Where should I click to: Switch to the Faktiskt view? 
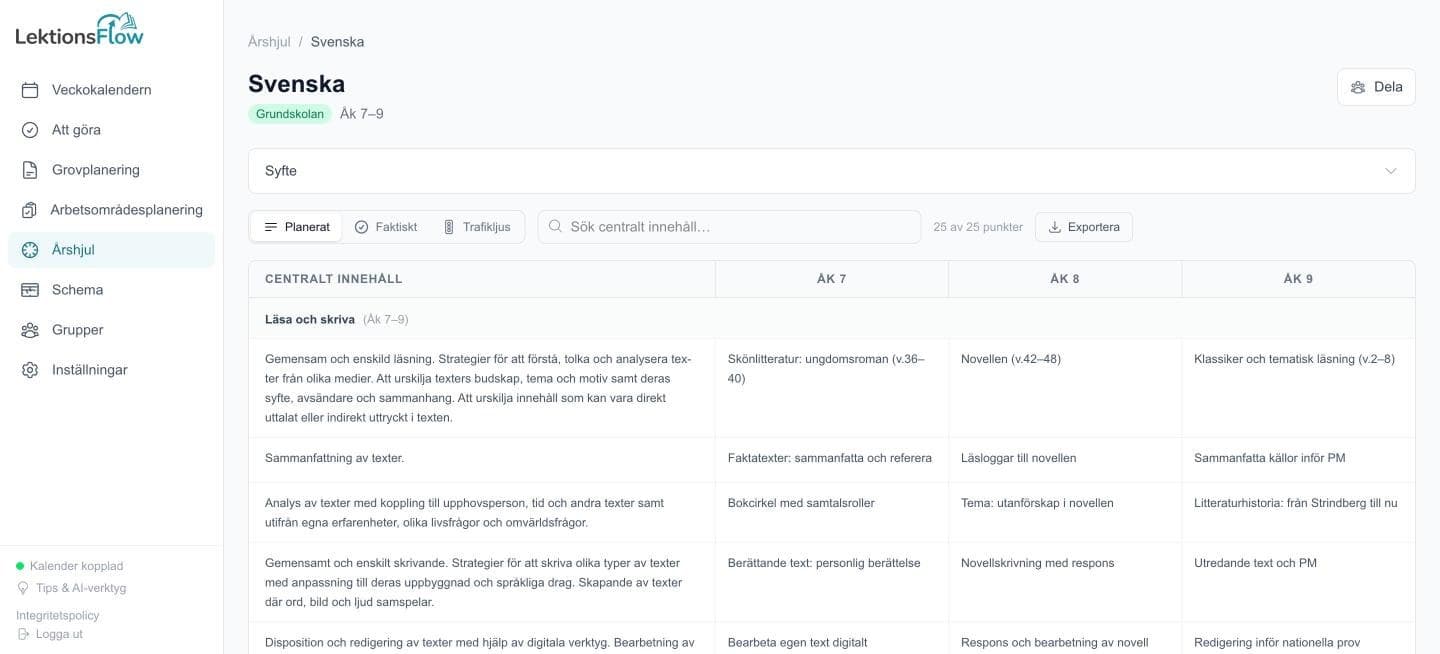[x=386, y=227]
